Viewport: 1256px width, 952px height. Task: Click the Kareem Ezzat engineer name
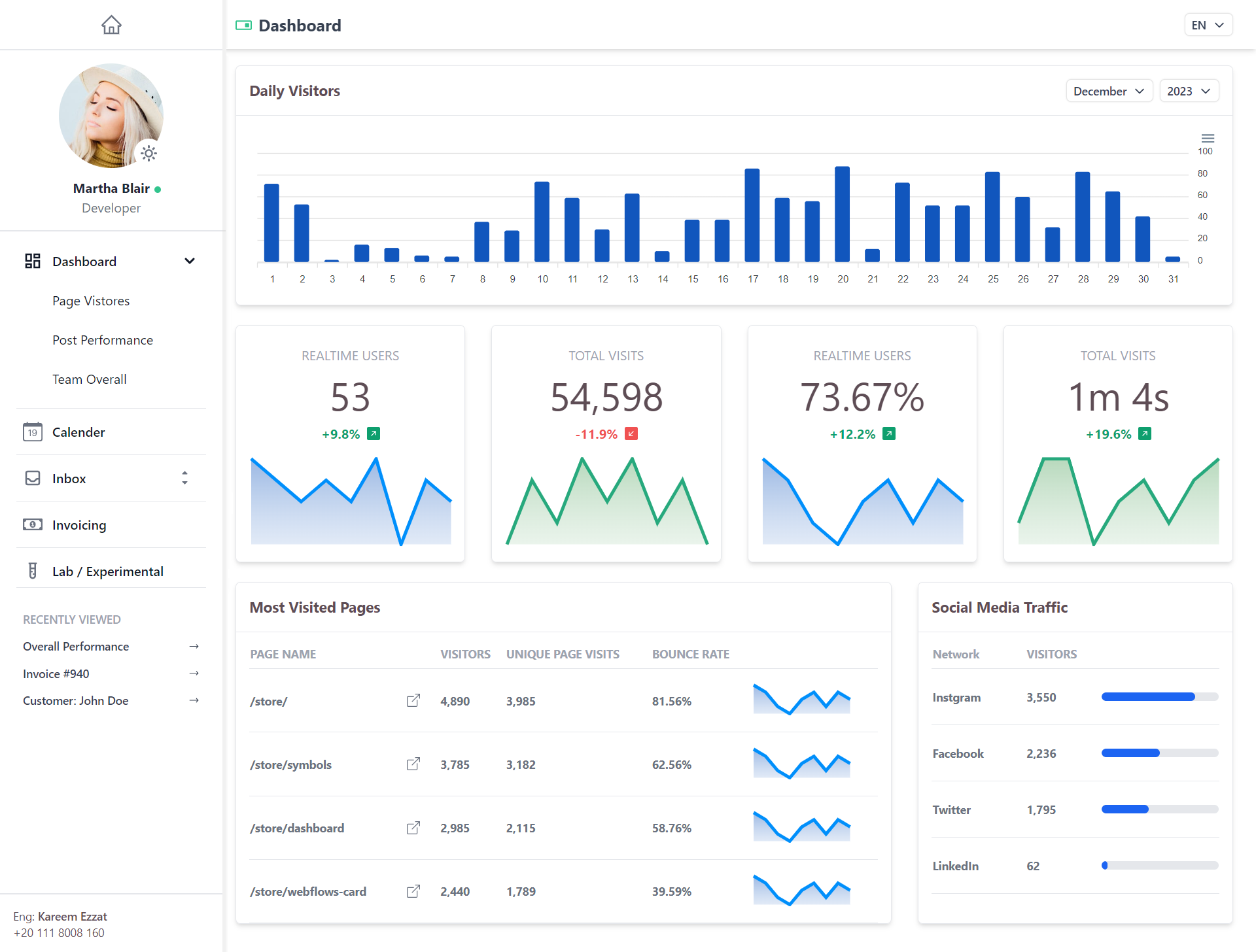tap(72, 916)
